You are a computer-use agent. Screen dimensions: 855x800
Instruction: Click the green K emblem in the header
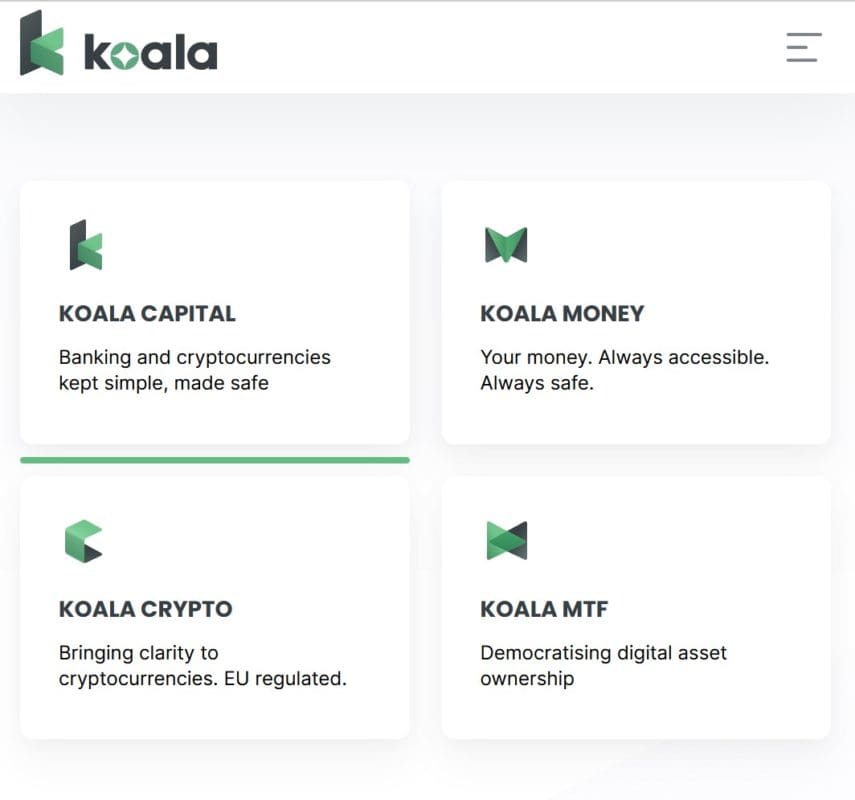point(42,43)
